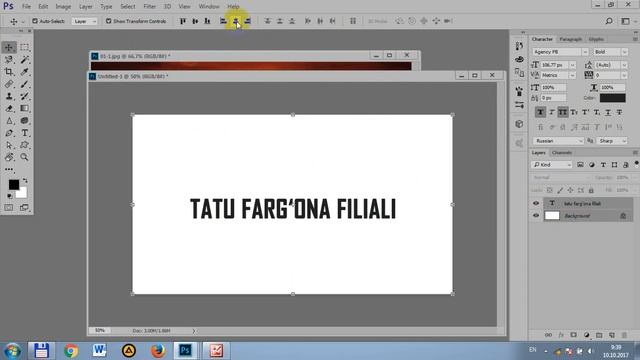The height and width of the screenshot is (360, 640).
Task: Click Faux Bold in Character panel
Action: [x=540, y=112]
